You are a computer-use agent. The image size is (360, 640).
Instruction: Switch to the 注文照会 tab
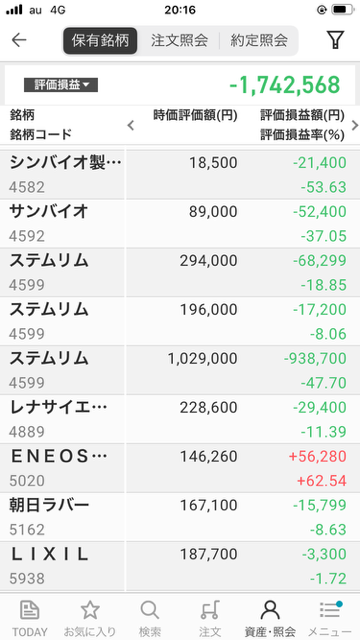179,40
